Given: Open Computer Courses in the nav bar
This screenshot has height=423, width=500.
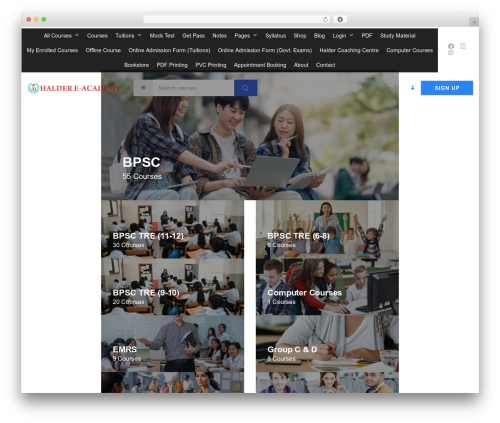Looking at the screenshot, I should [410, 50].
